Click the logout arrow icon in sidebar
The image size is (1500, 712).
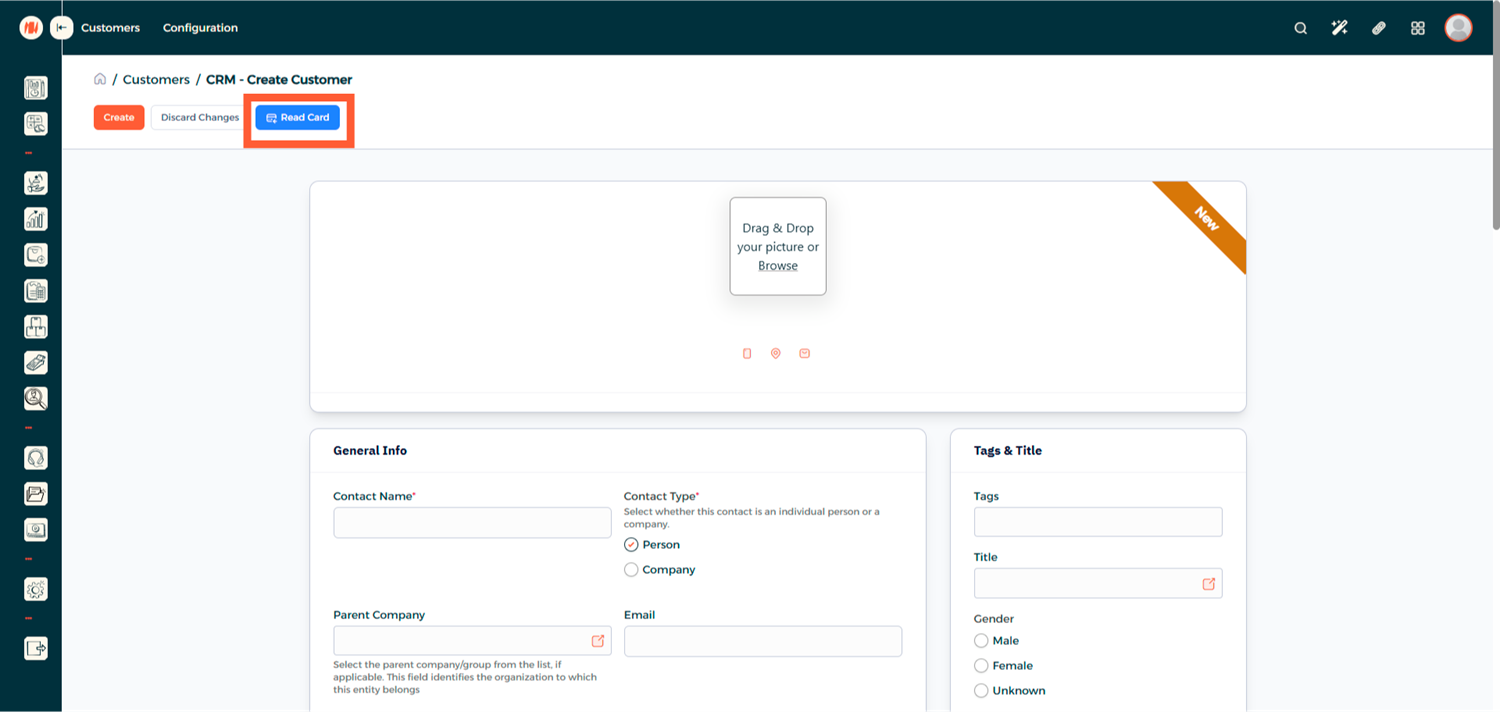click(35, 648)
